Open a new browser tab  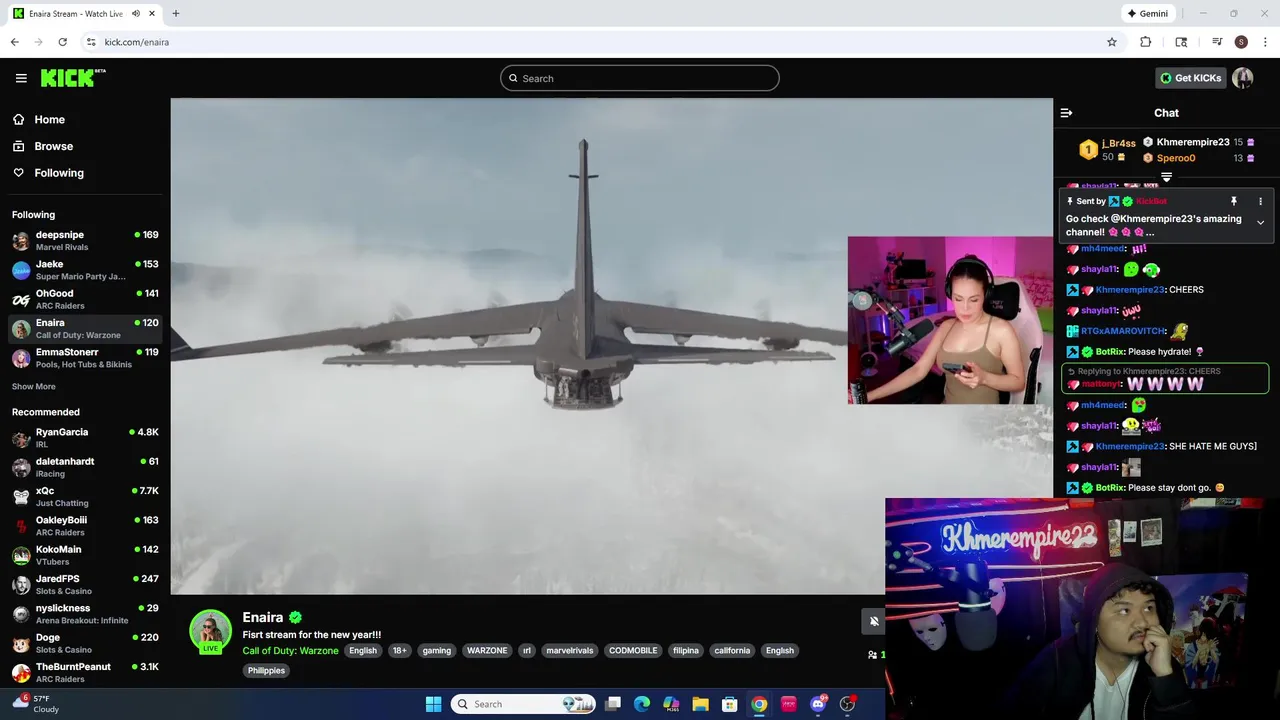(x=176, y=14)
